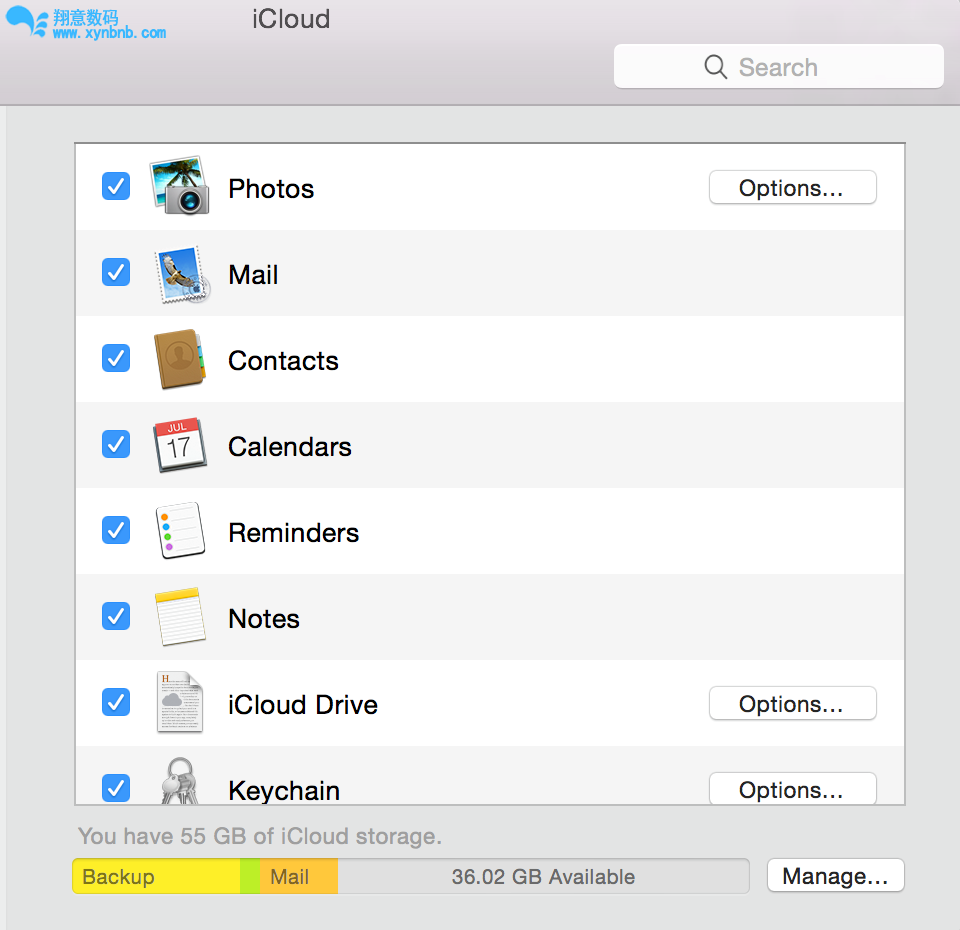This screenshot has width=960, height=930.
Task: Click the 55 GB iCloud storage text
Action: click(x=260, y=836)
